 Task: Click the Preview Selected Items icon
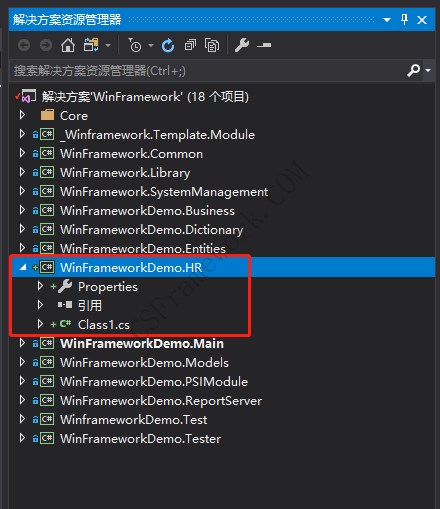pos(264,45)
